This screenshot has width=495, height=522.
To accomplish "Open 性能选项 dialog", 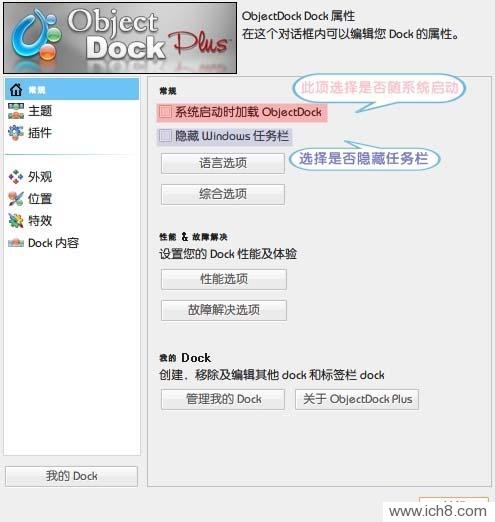I will pos(224,279).
